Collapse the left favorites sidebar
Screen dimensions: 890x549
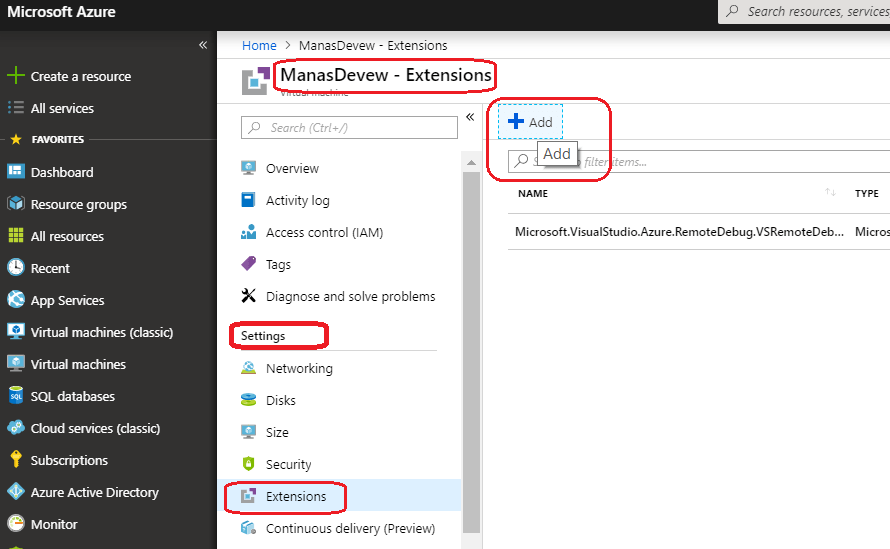click(203, 45)
